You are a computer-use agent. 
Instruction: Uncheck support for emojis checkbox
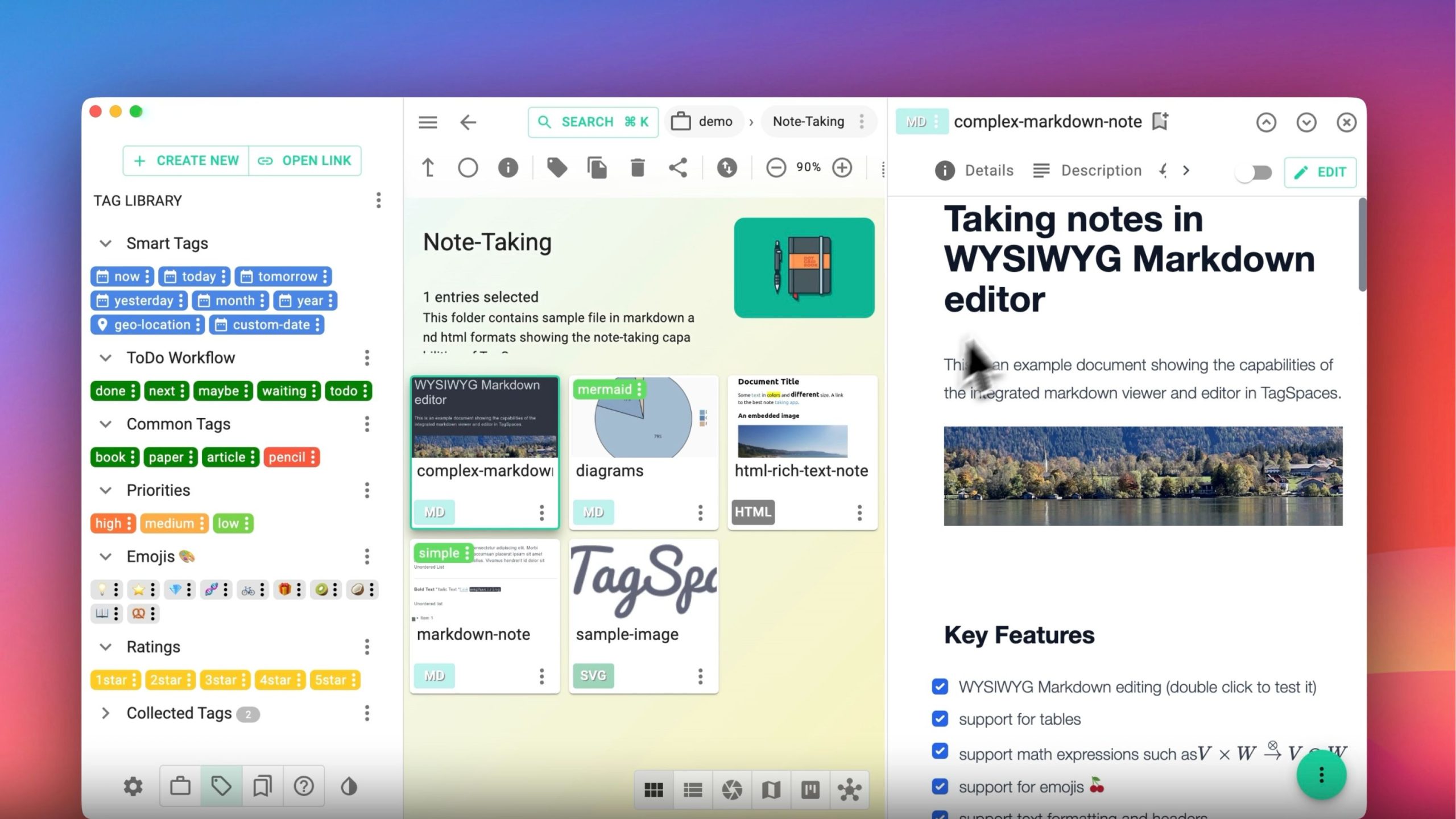pos(940,787)
